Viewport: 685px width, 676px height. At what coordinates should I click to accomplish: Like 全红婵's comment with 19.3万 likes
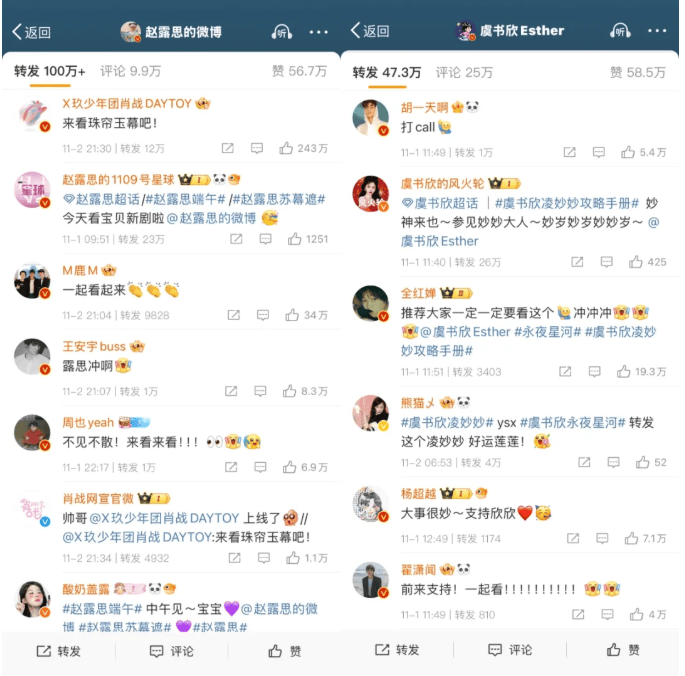(x=623, y=372)
